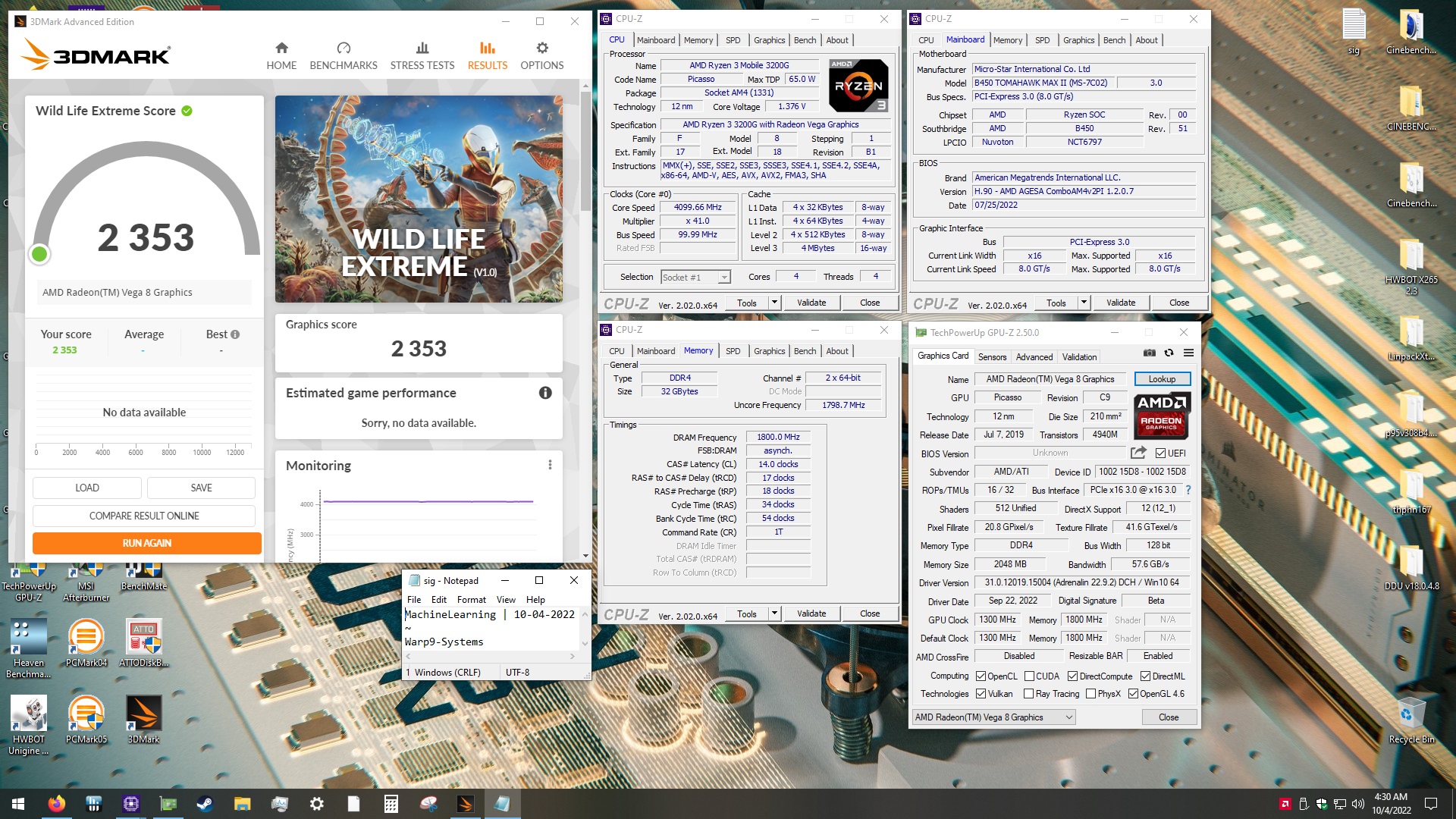Switch to Sensors tab in GPU-Z
The width and height of the screenshot is (1456, 819).
click(x=992, y=357)
